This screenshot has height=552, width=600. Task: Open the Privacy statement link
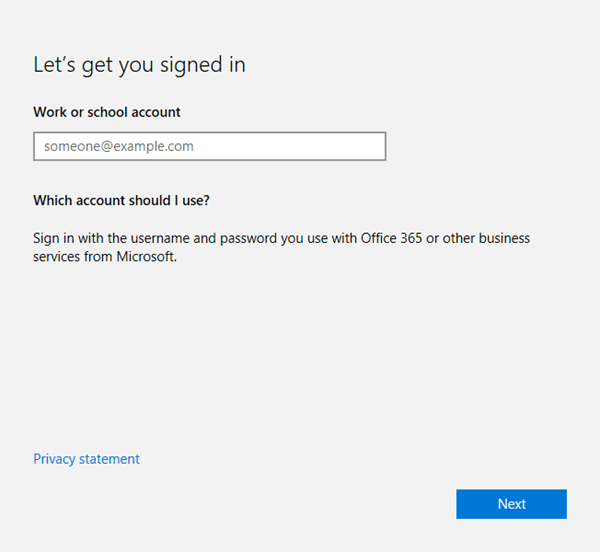point(86,459)
